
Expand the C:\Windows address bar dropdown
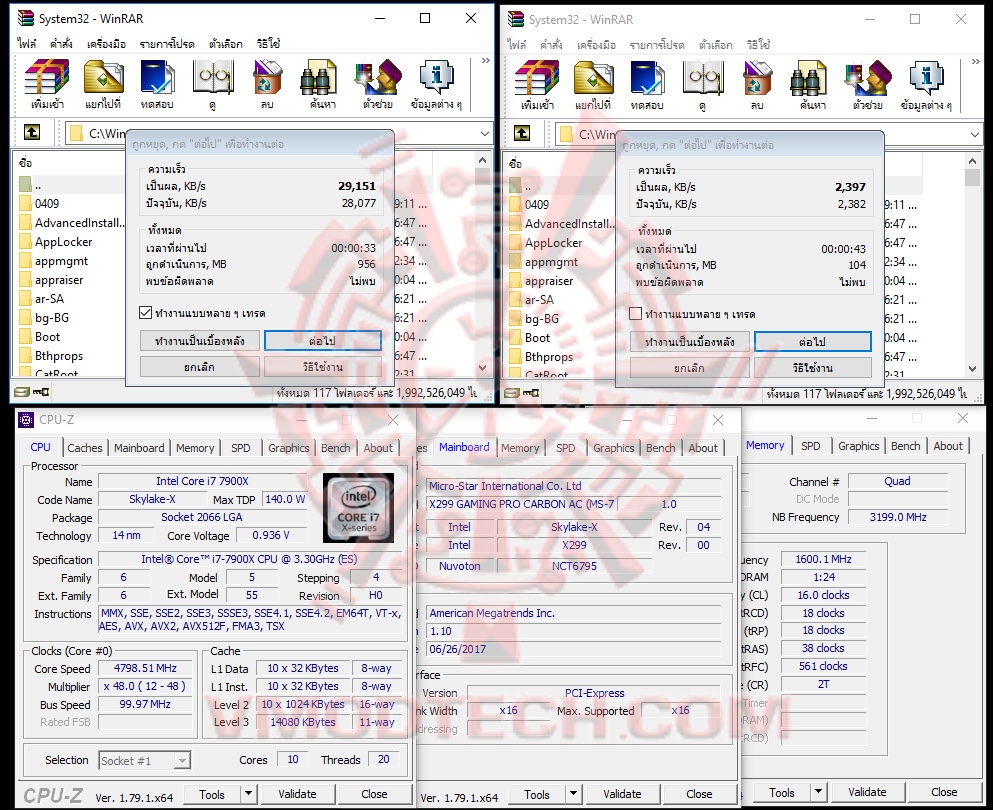coord(486,133)
